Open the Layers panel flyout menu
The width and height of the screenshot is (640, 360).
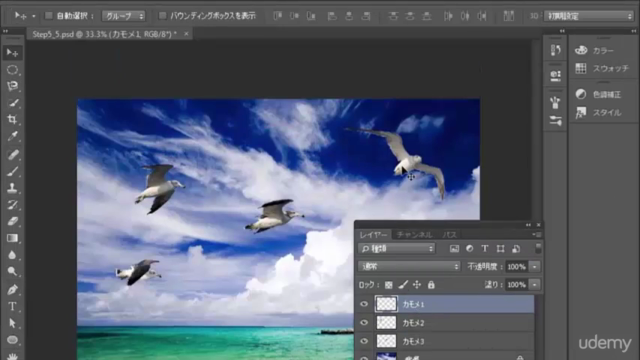coord(538,235)
